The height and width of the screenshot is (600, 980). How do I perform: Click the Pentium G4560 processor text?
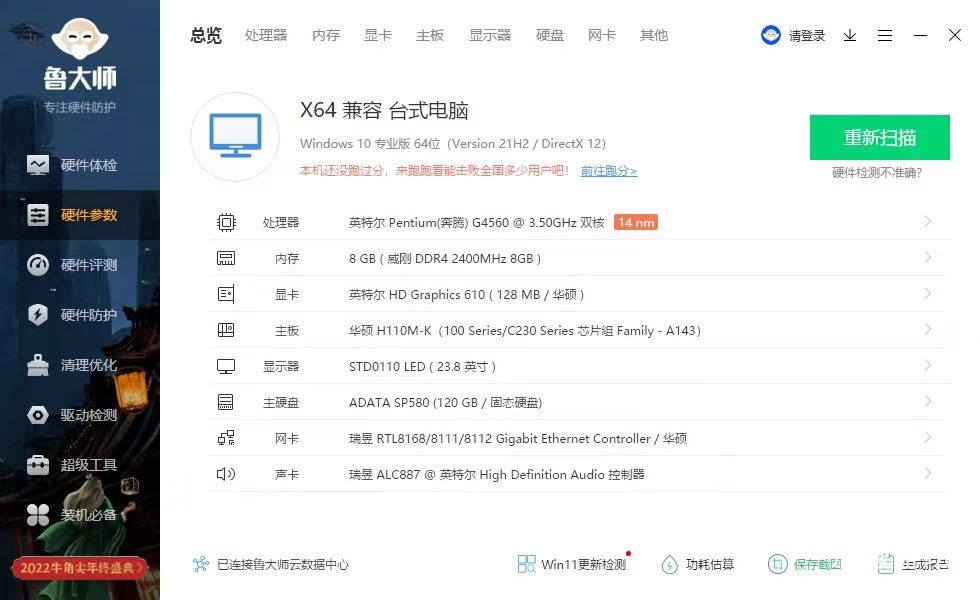476,222
